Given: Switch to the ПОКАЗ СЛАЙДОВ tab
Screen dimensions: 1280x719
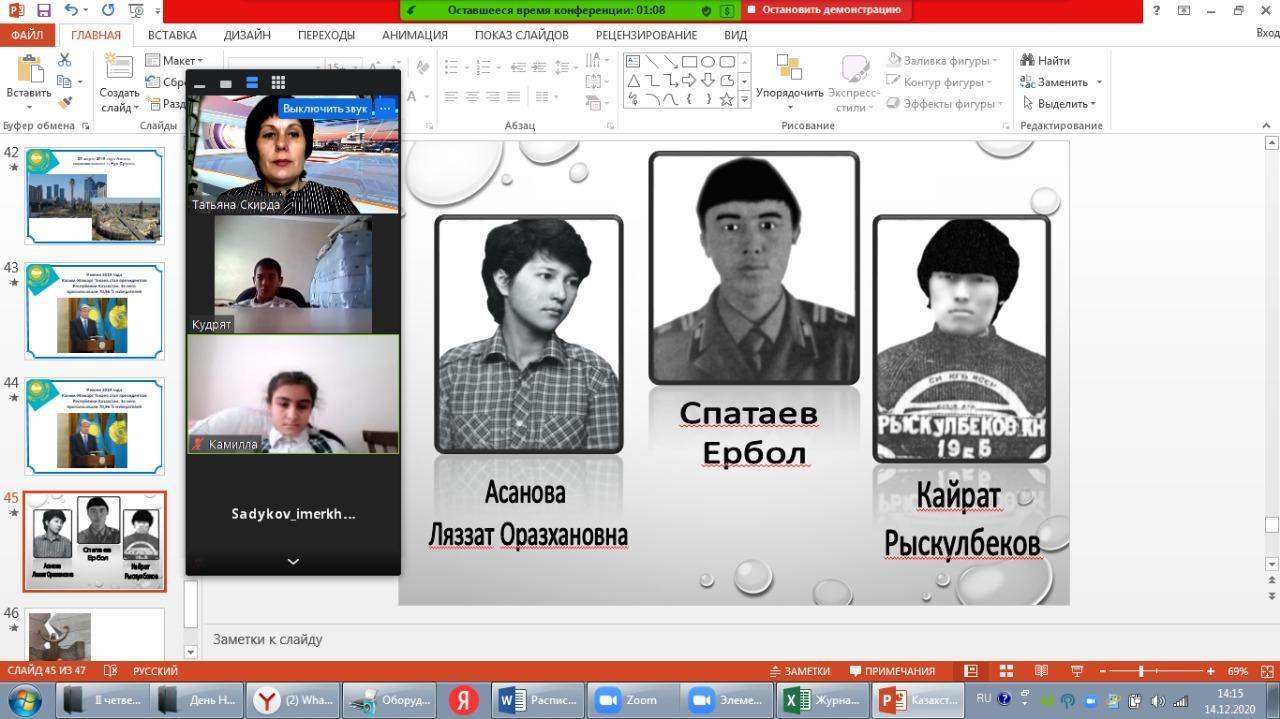Looking at the screenshot, I should tap(521, 35).
